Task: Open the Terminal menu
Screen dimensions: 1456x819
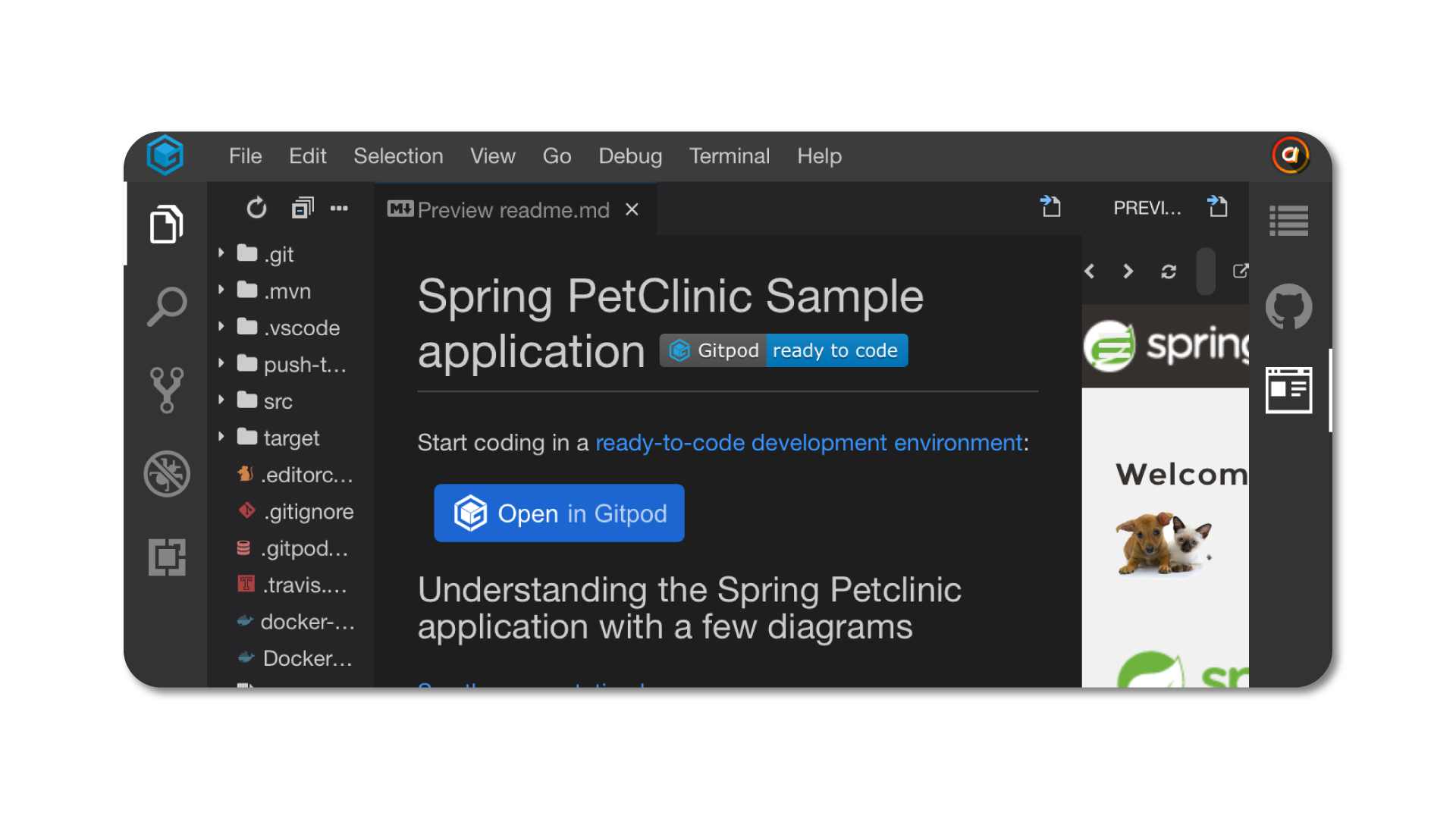Action: [729, 156]
